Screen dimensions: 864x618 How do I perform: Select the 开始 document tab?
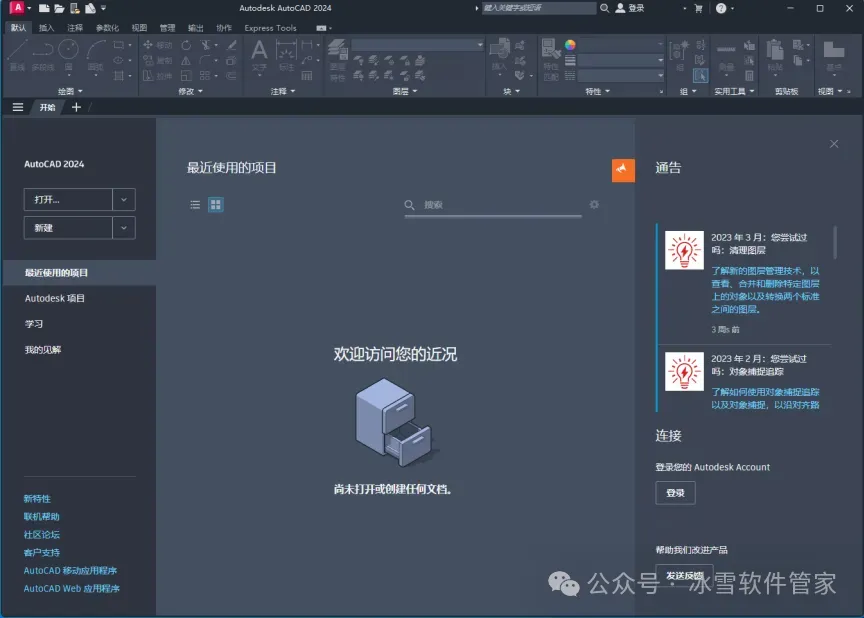point(47,107)
